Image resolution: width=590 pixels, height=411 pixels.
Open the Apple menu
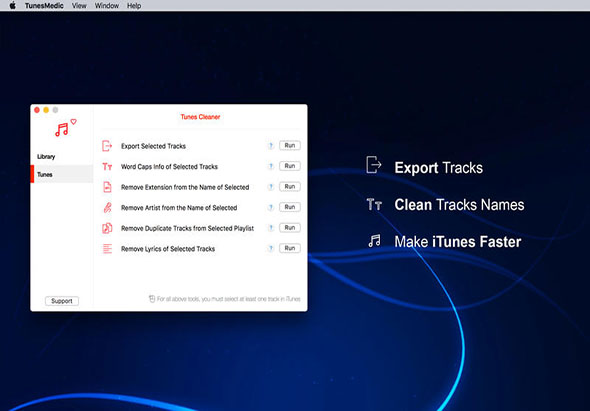(x=12, y=6)
